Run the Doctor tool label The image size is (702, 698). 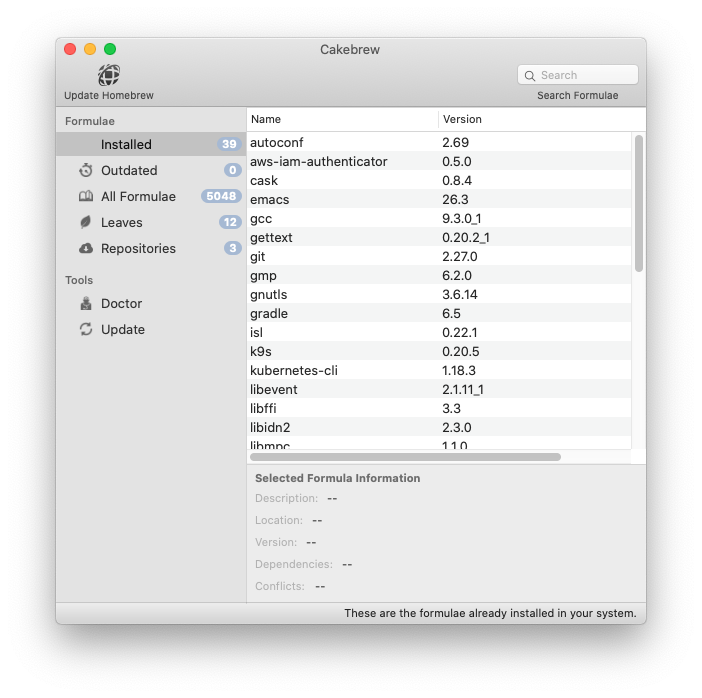121,303
